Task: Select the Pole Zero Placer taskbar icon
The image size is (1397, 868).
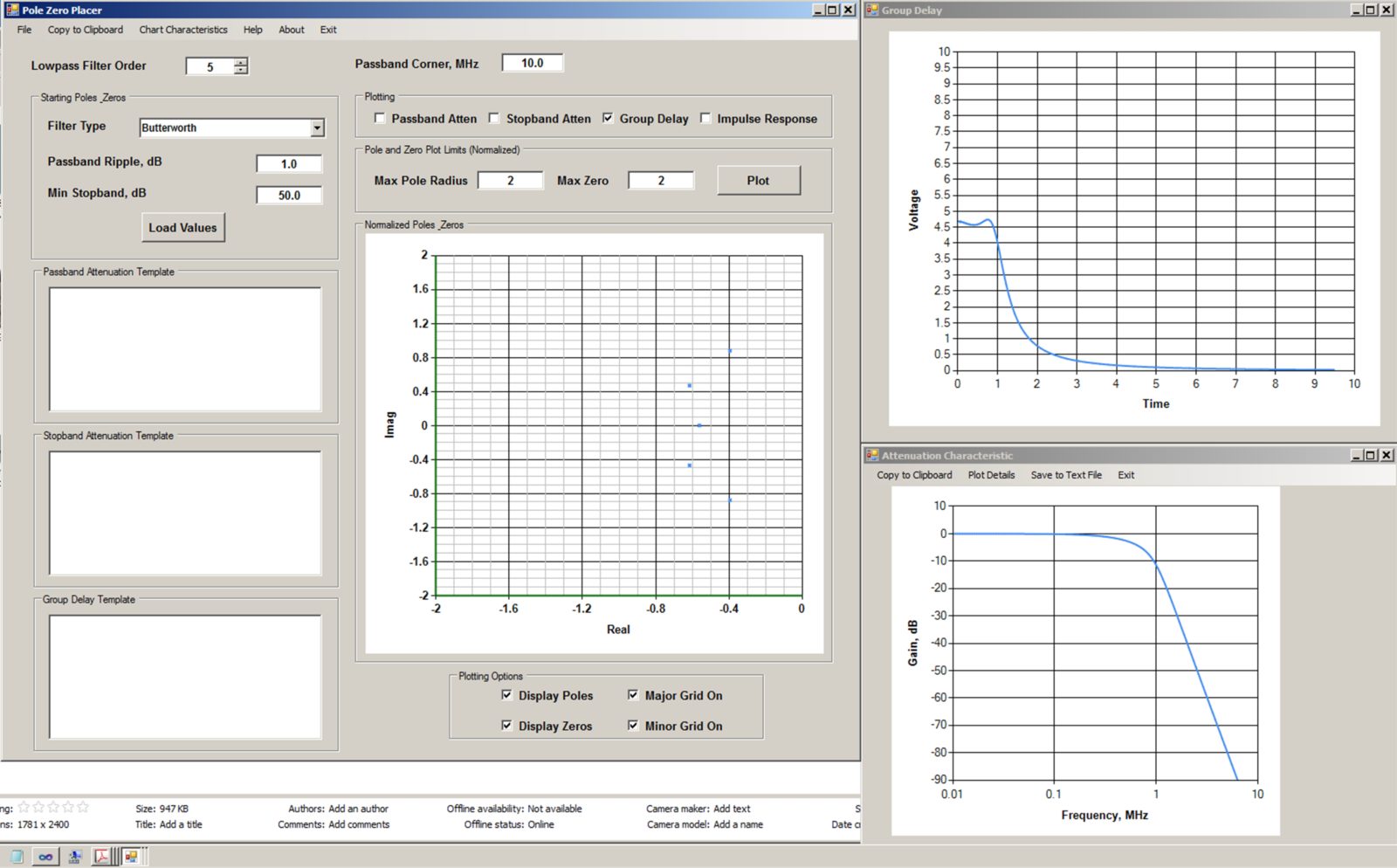Action: [x=131, y=857]
